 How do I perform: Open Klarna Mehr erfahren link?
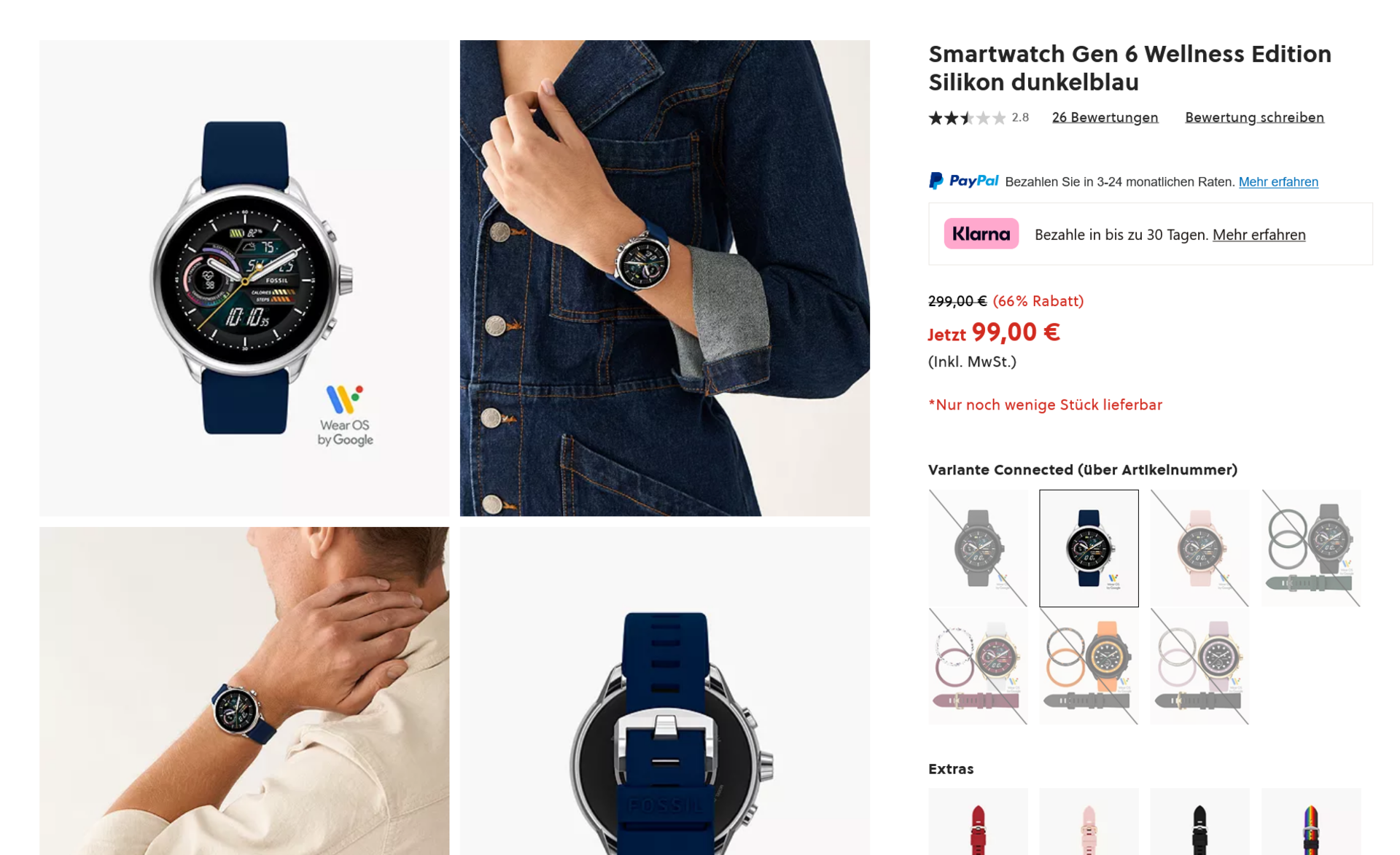(x=1259, y=235)
